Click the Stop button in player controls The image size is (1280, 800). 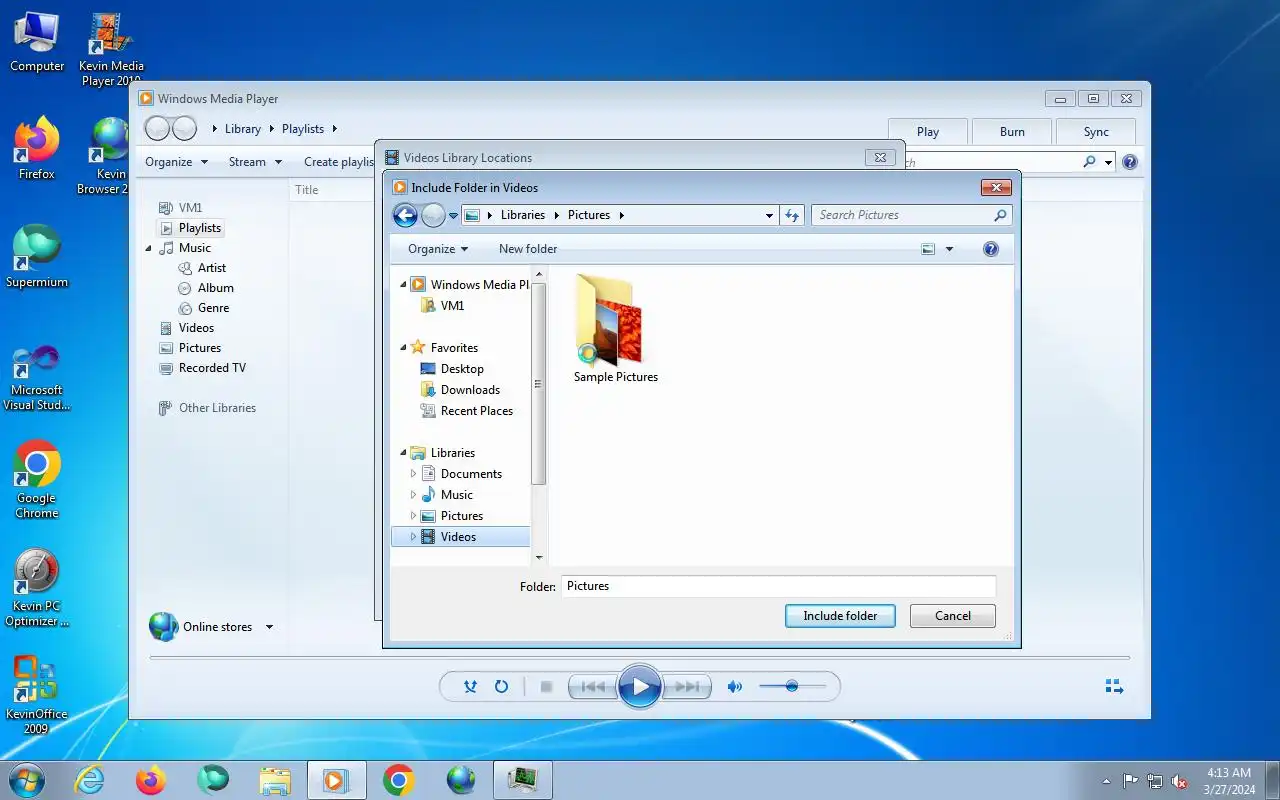(x=546, y=687)
